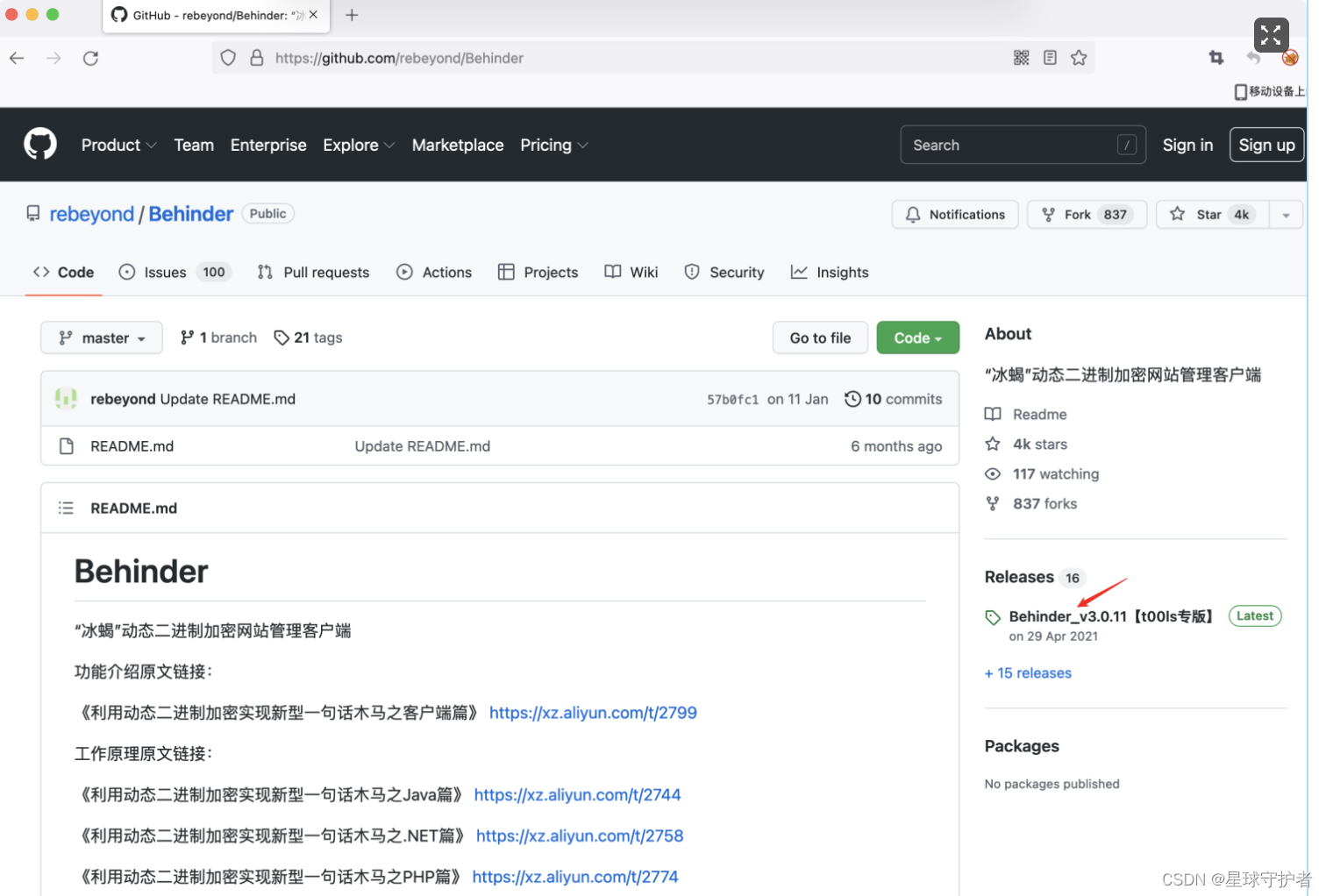Open the Pull requests tab
1326x896 pixels.
(x=313, y=272)
